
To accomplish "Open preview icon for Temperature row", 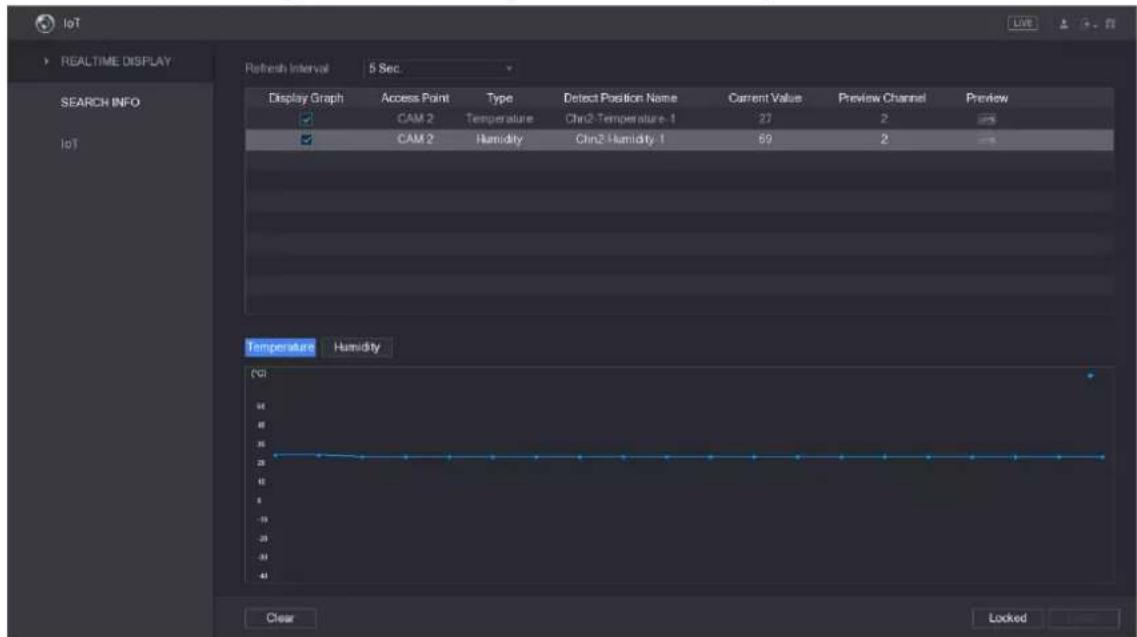I will click(986, 119).
